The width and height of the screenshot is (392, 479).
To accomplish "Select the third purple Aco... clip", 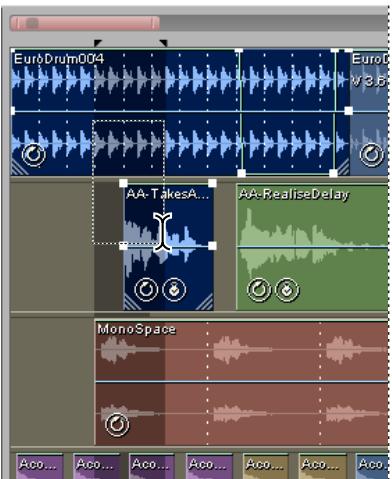I will 152,466.
